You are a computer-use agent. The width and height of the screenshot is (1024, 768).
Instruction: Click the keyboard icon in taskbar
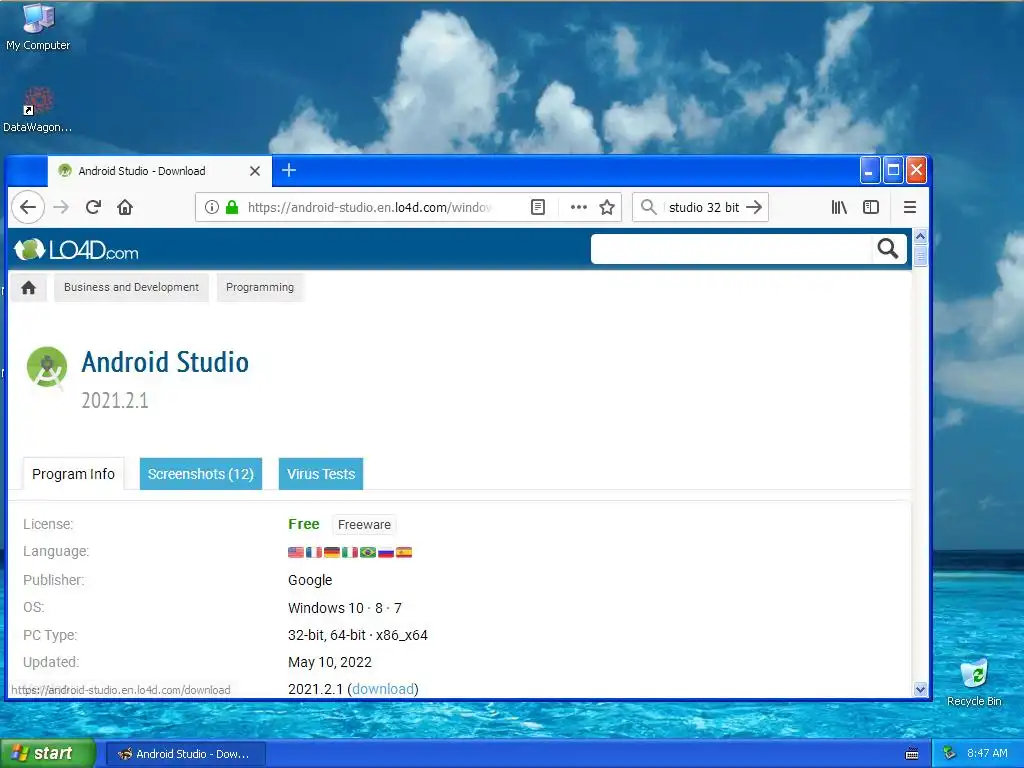[x=912, y=754]
